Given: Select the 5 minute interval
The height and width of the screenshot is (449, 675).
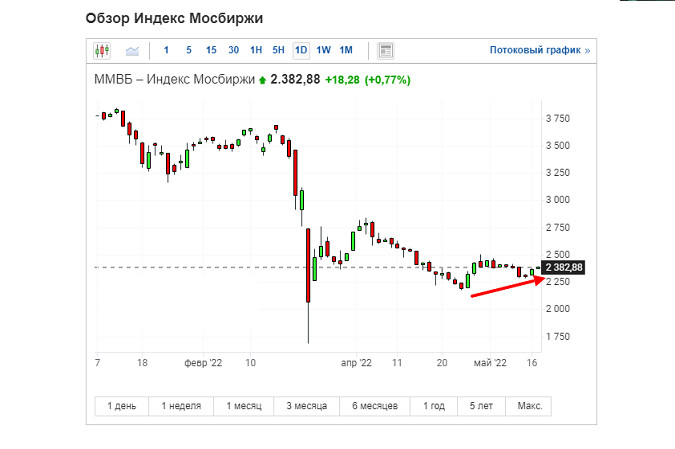Looking at the screenshot, I should click(189, 50).
